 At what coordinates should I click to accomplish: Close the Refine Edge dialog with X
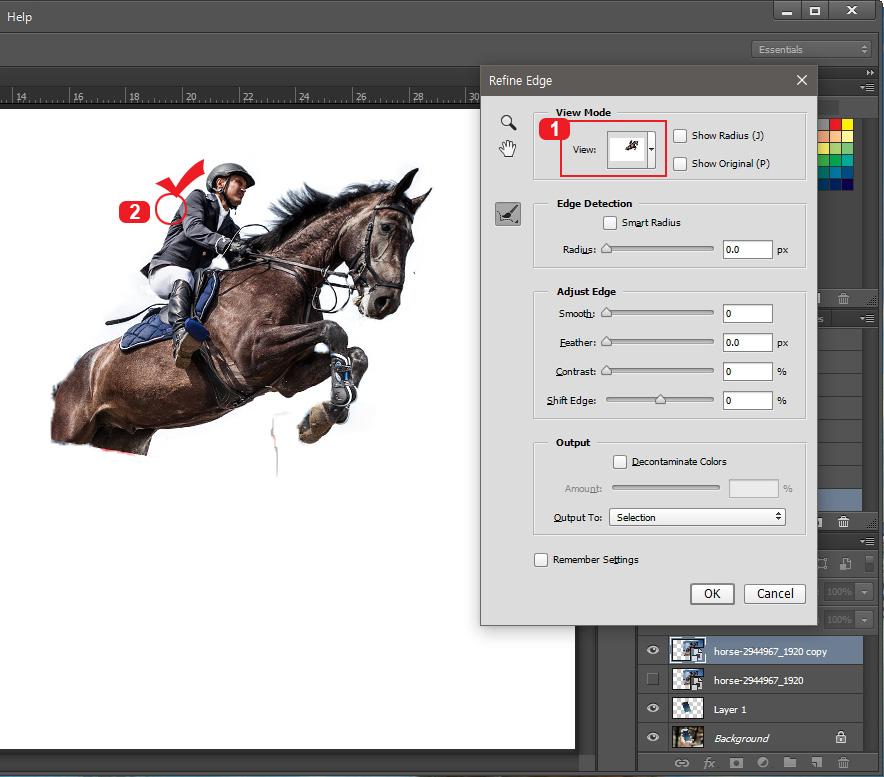coord(802,80)
